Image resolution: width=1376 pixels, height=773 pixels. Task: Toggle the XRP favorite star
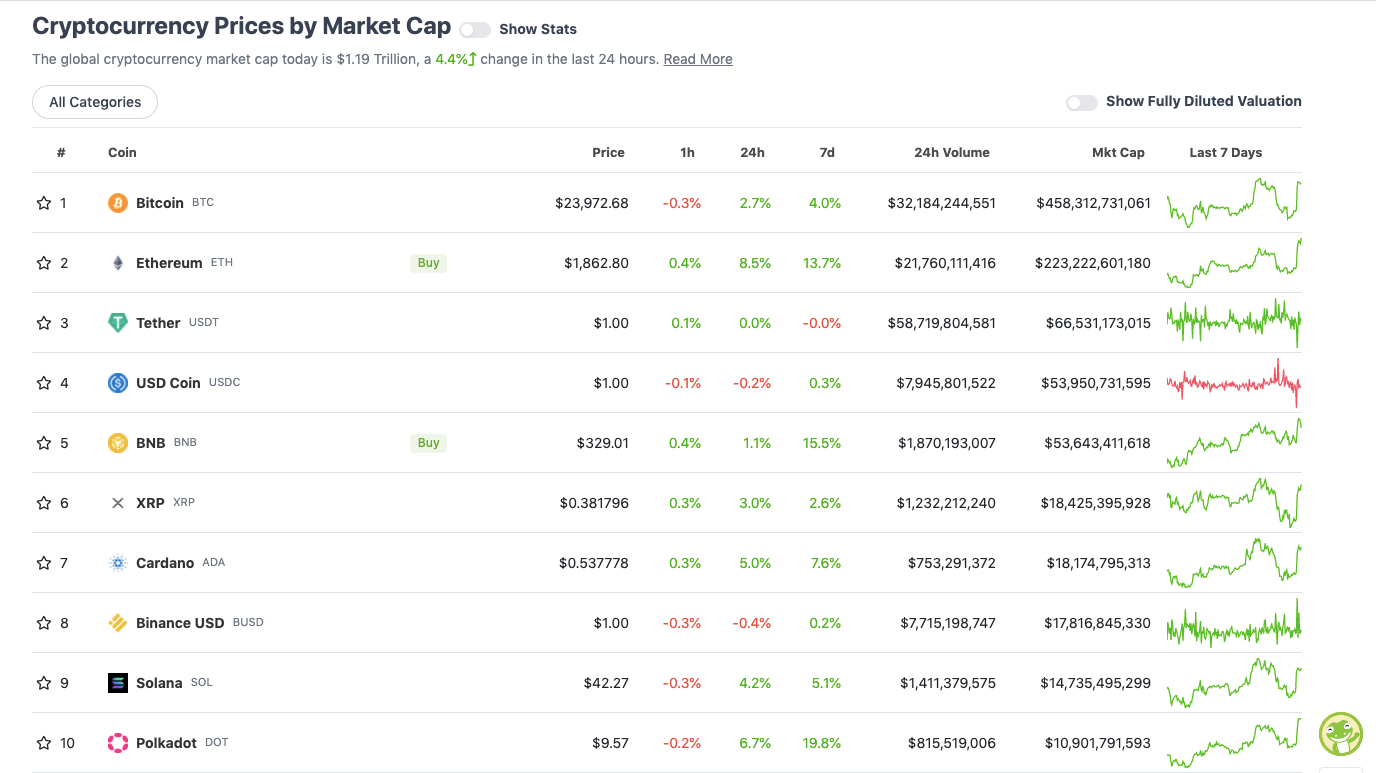tap(44, 503)
